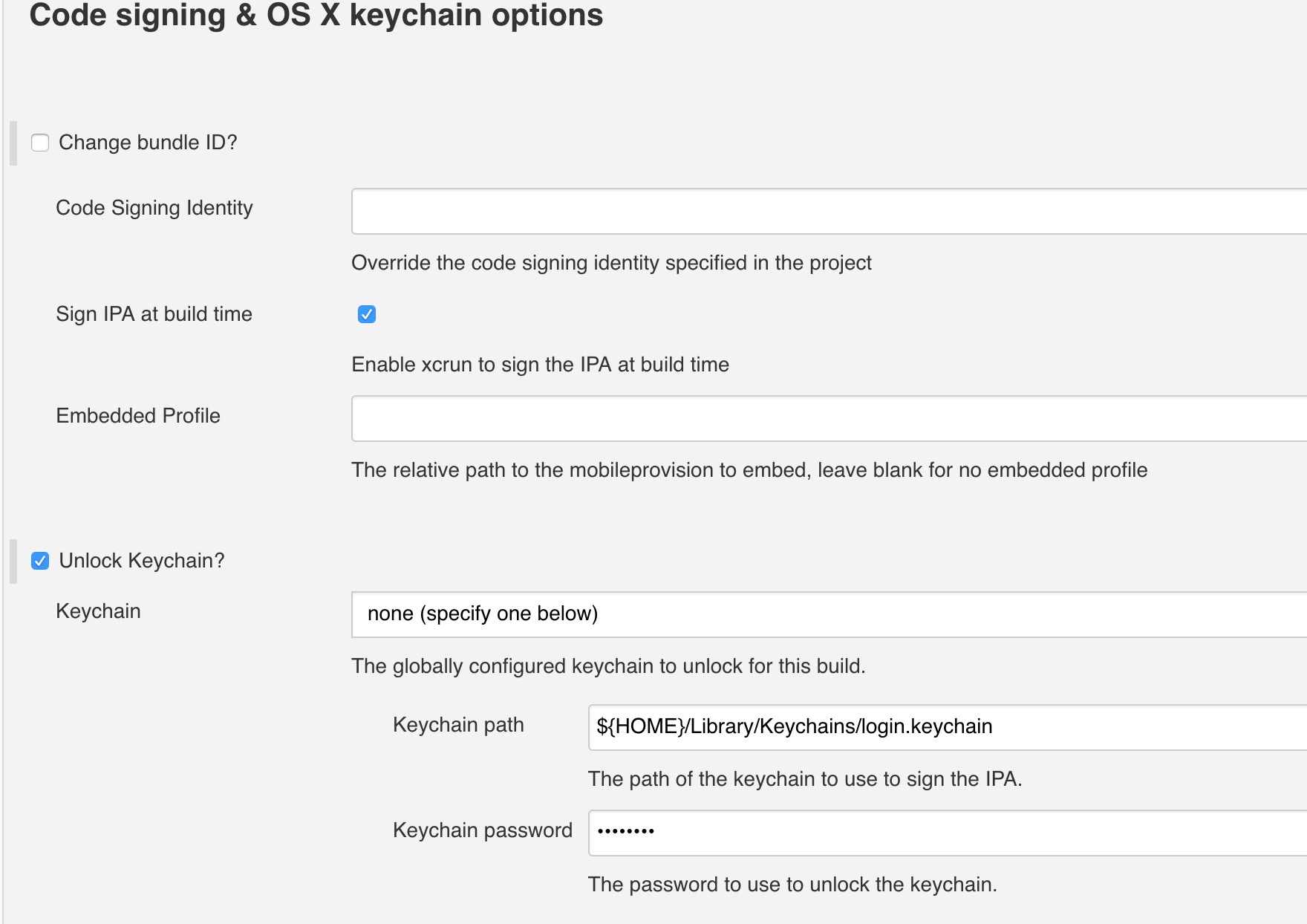
Task: Disable the Unlock Keychain checkbox
Action: [x=40, y=561]
